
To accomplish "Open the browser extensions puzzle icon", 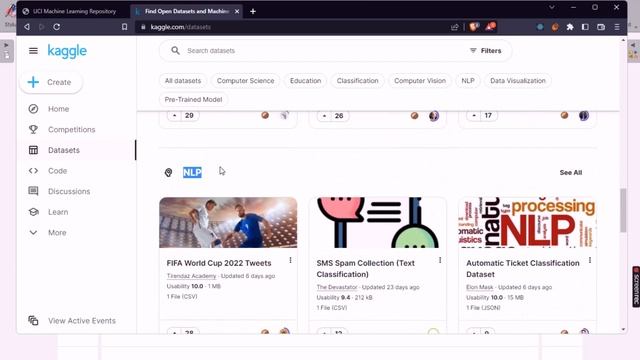I will (x=570, y=27).
